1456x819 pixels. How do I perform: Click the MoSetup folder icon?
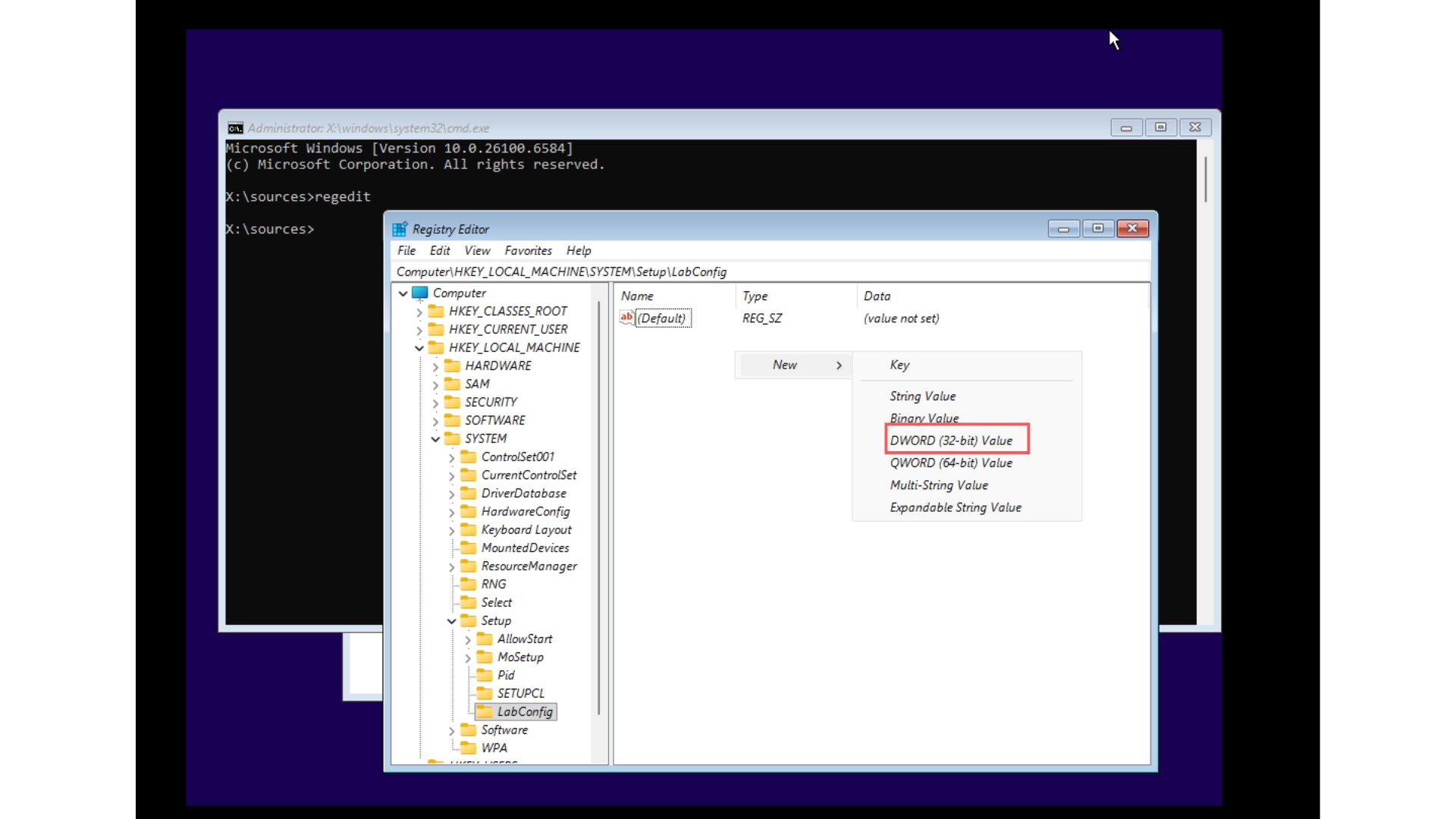click(486, 657)
